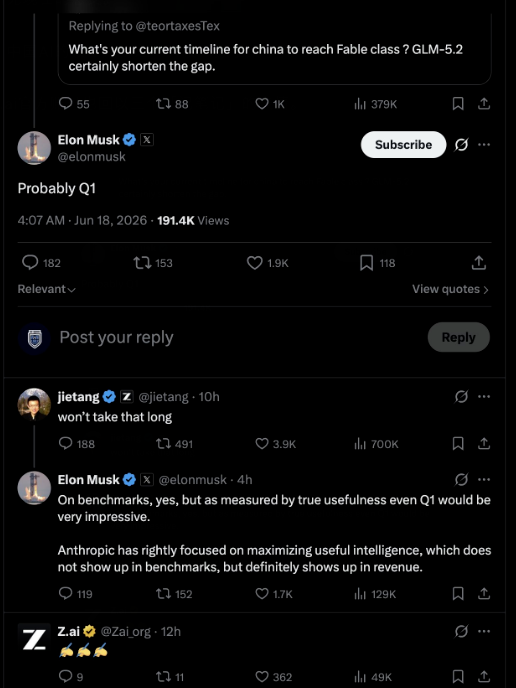Open View quotes
The image size is (516, 688).
coord(450,289)
